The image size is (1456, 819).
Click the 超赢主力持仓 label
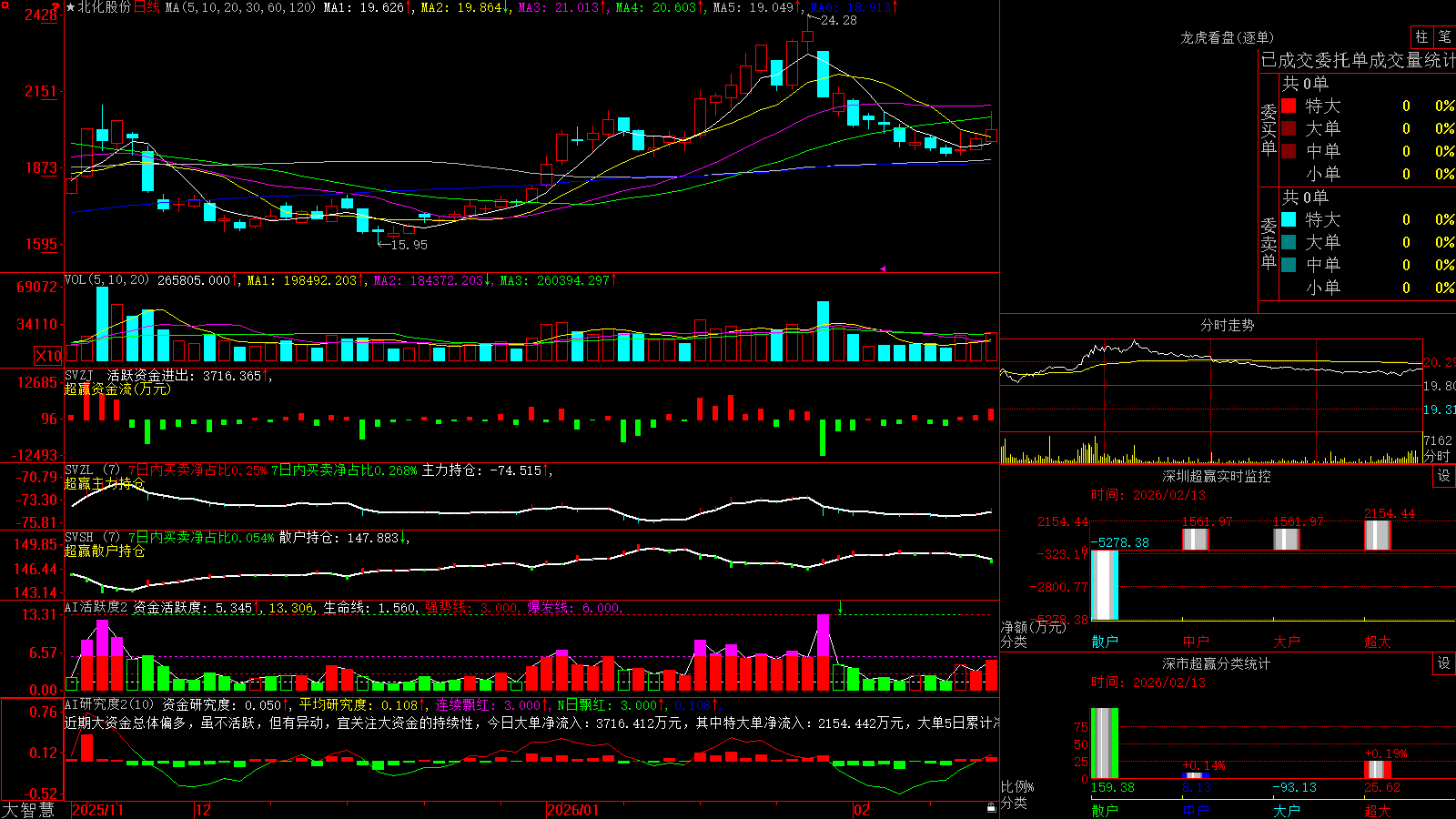(105, 483)
